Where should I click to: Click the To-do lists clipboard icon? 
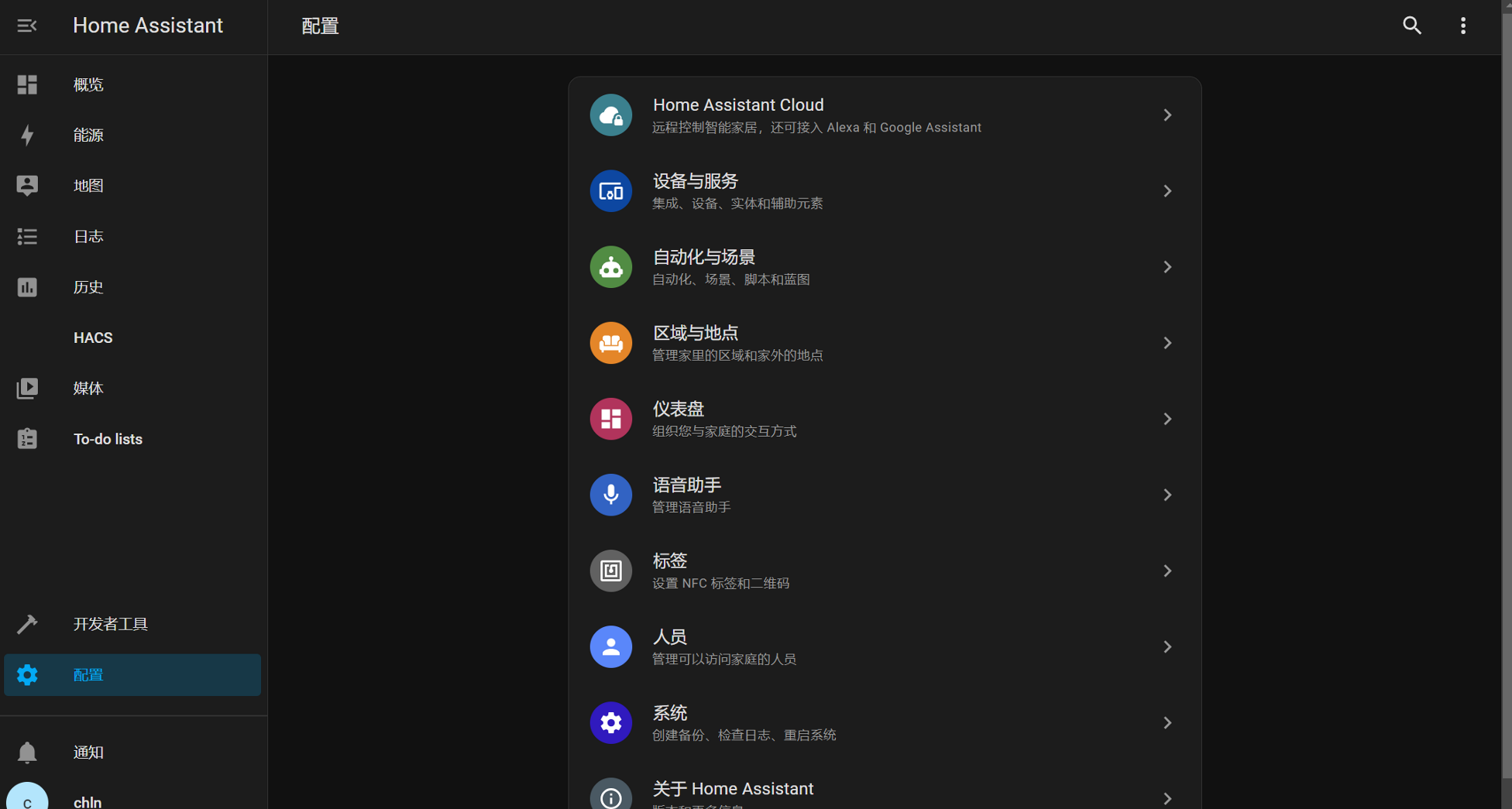click(x=27, y=439)
